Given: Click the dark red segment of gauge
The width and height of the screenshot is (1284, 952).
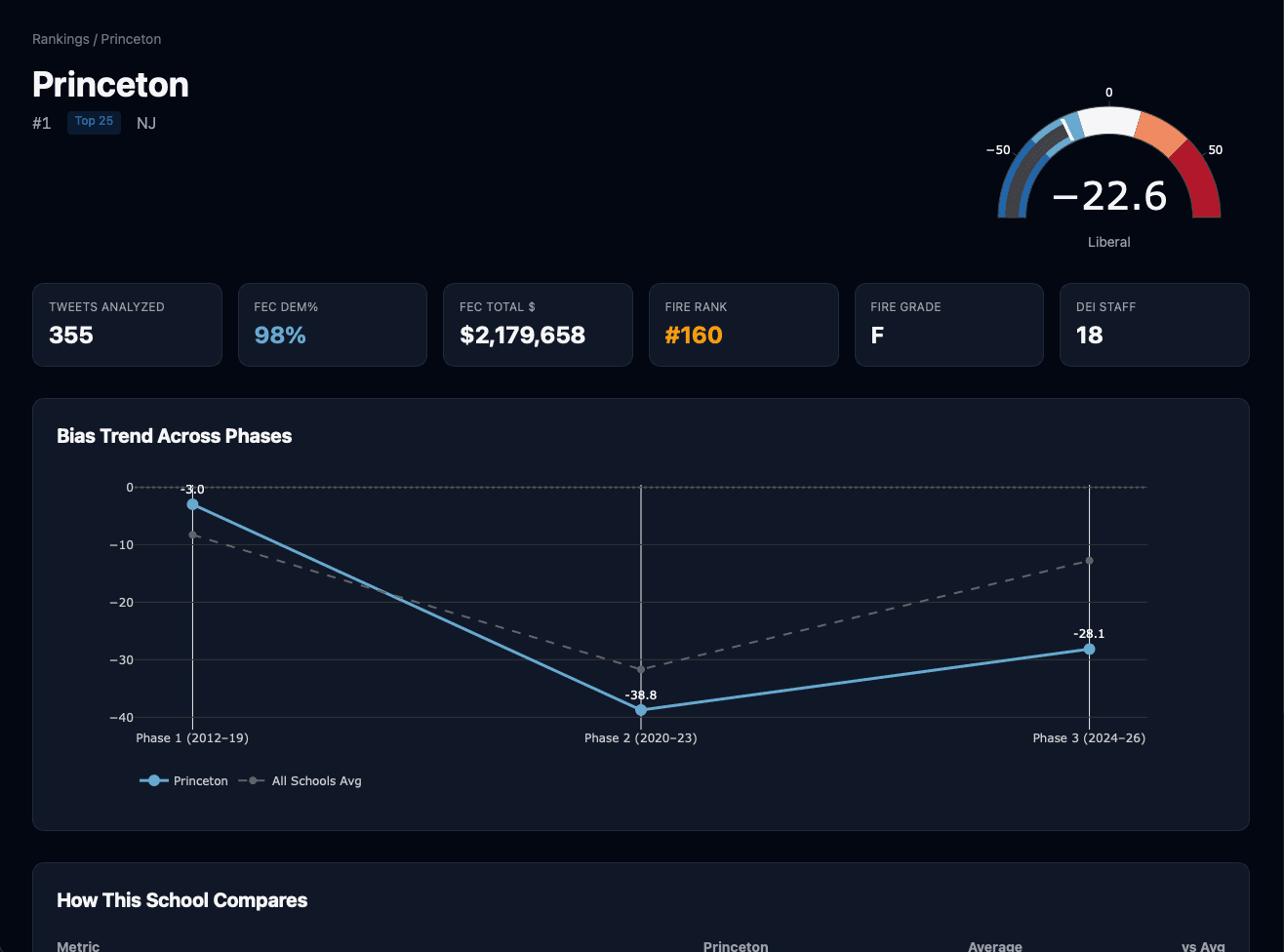Looking at the screenshot, I should point(1202,180).
